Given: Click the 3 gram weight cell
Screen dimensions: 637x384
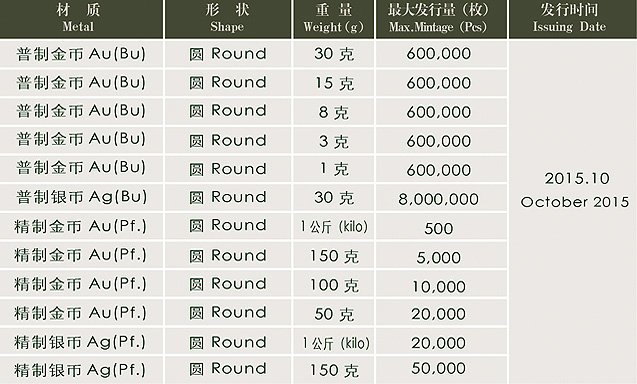Looking at the screenshot, I should 334,141.
